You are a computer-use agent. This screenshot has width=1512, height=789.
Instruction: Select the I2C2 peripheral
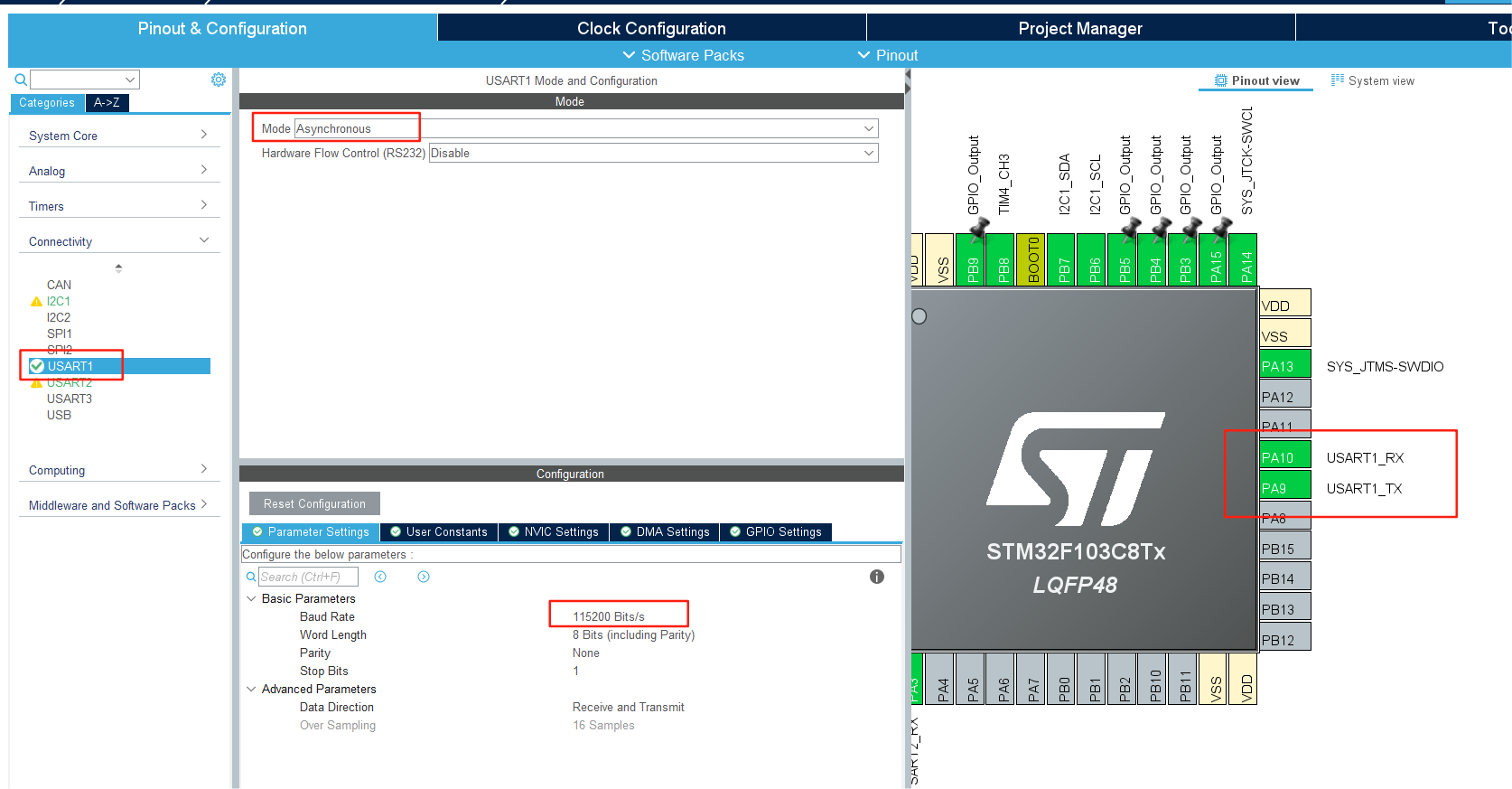[x=59, y=317]
